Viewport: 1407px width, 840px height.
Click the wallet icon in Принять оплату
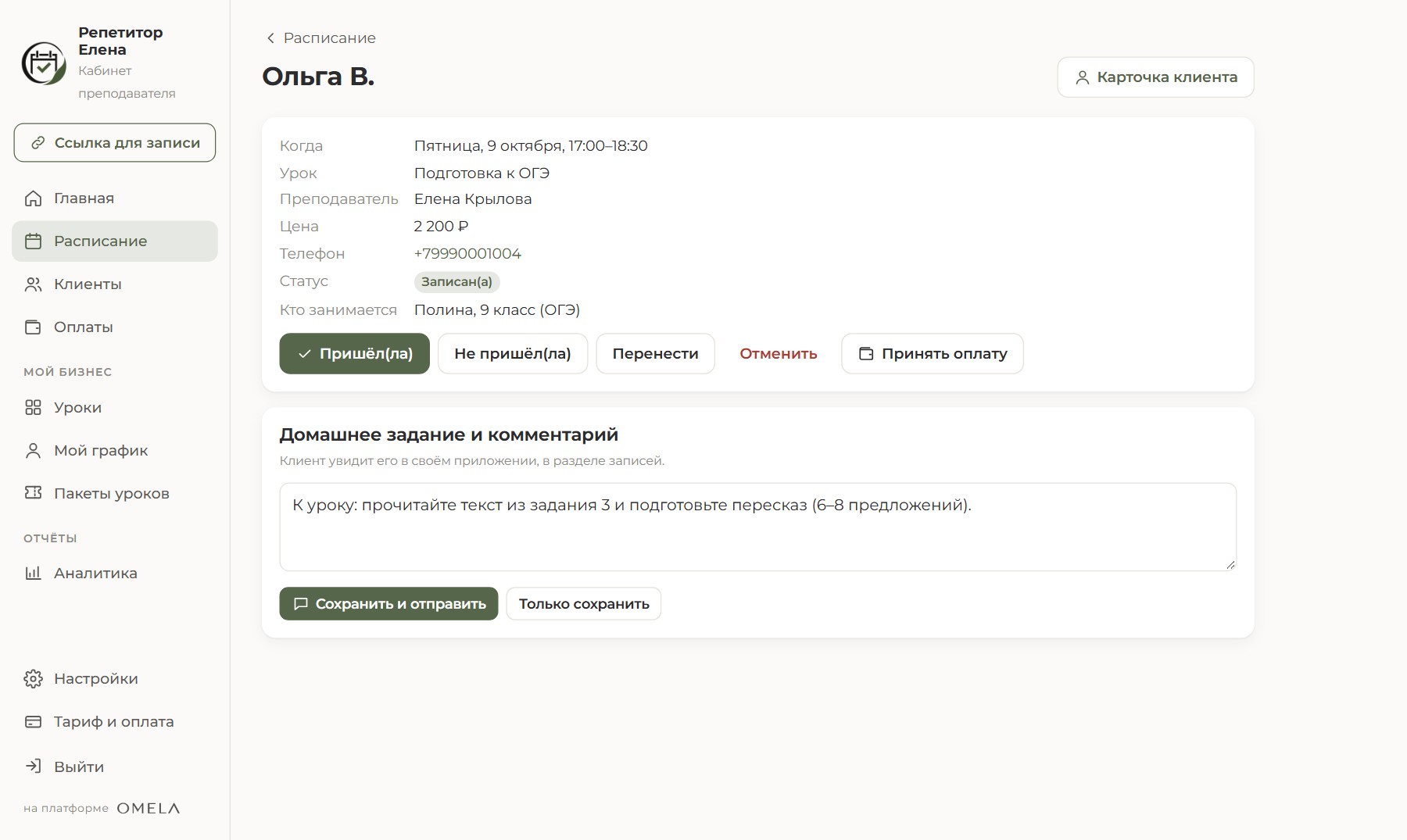click(x=866, y=354)
